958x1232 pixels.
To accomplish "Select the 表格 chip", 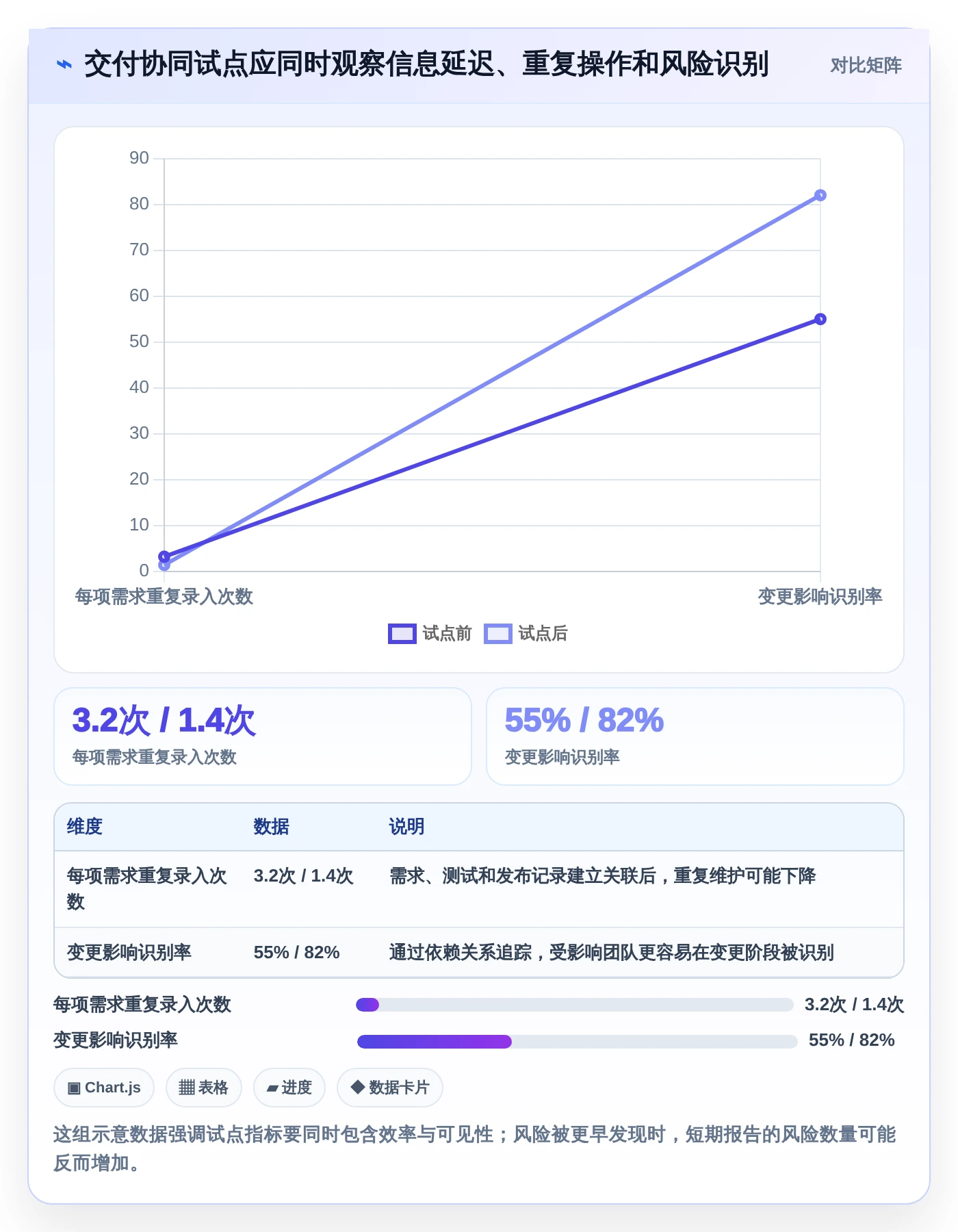I will click(x=204, y=1088).
